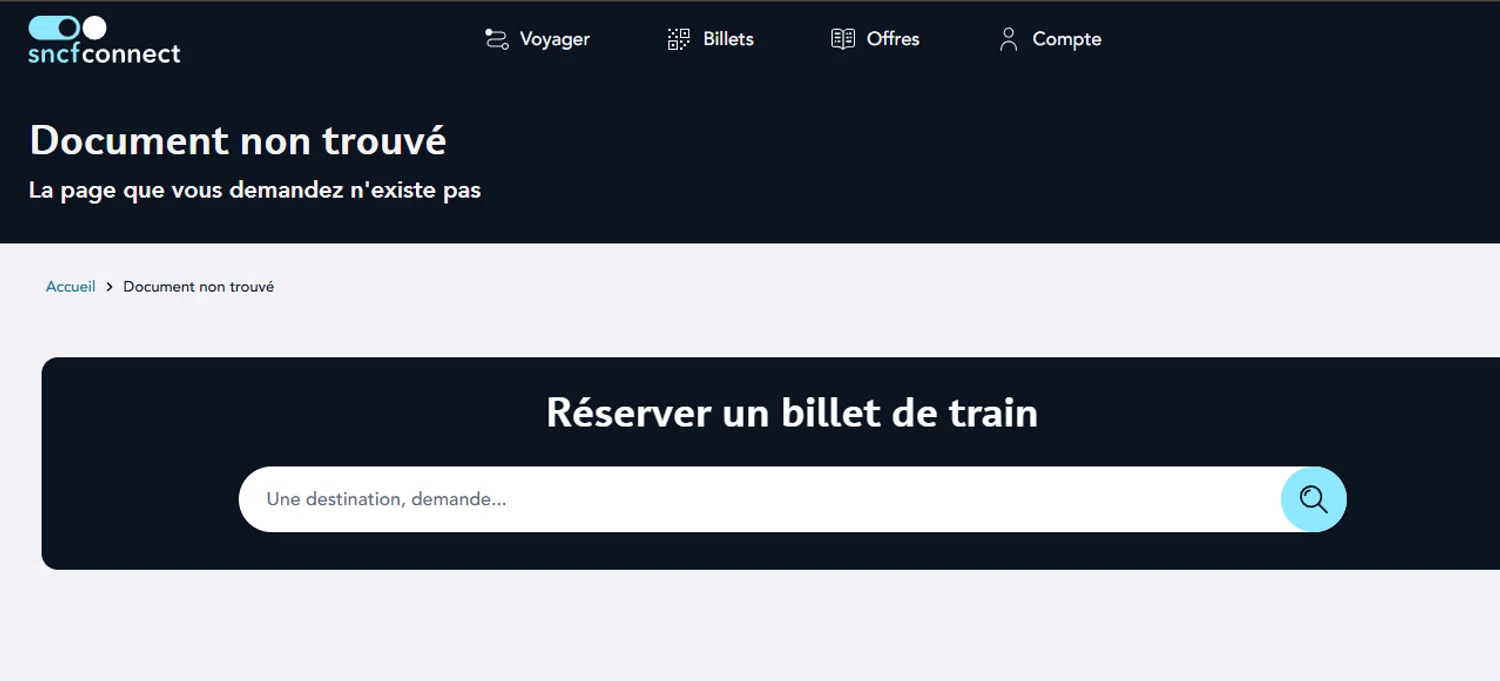
Task: Open the Voyager menu
Action: (537, 39)
